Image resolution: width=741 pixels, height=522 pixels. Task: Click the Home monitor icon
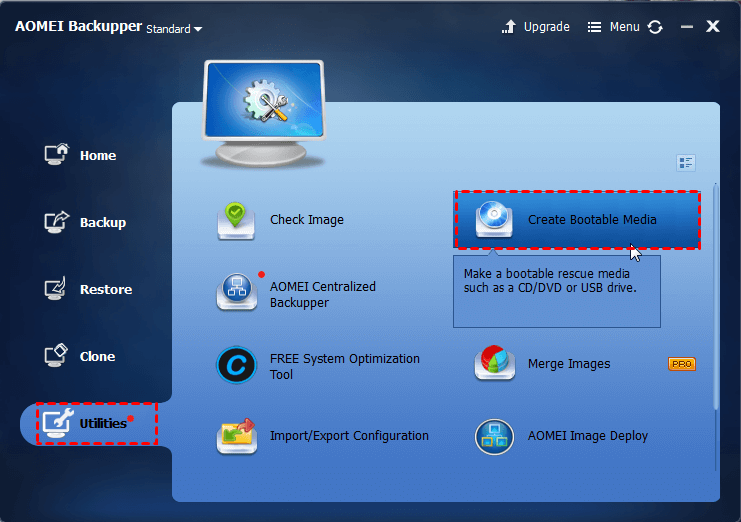(x=57, y=154)
